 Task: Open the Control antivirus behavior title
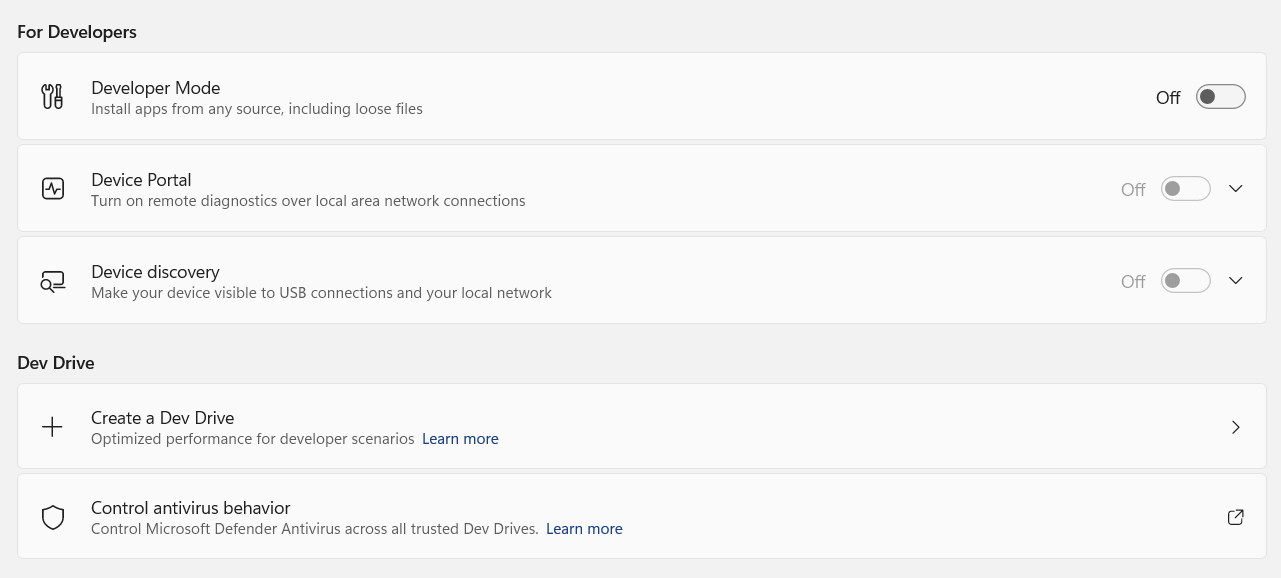tap(191, 508)
